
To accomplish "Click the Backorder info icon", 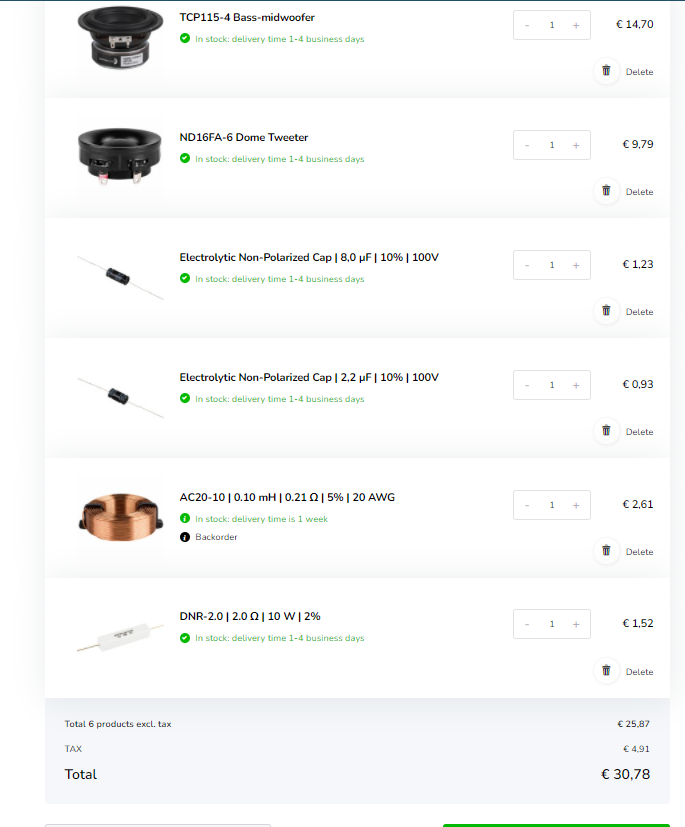I will pyautogui.click(x=185, y=537).
